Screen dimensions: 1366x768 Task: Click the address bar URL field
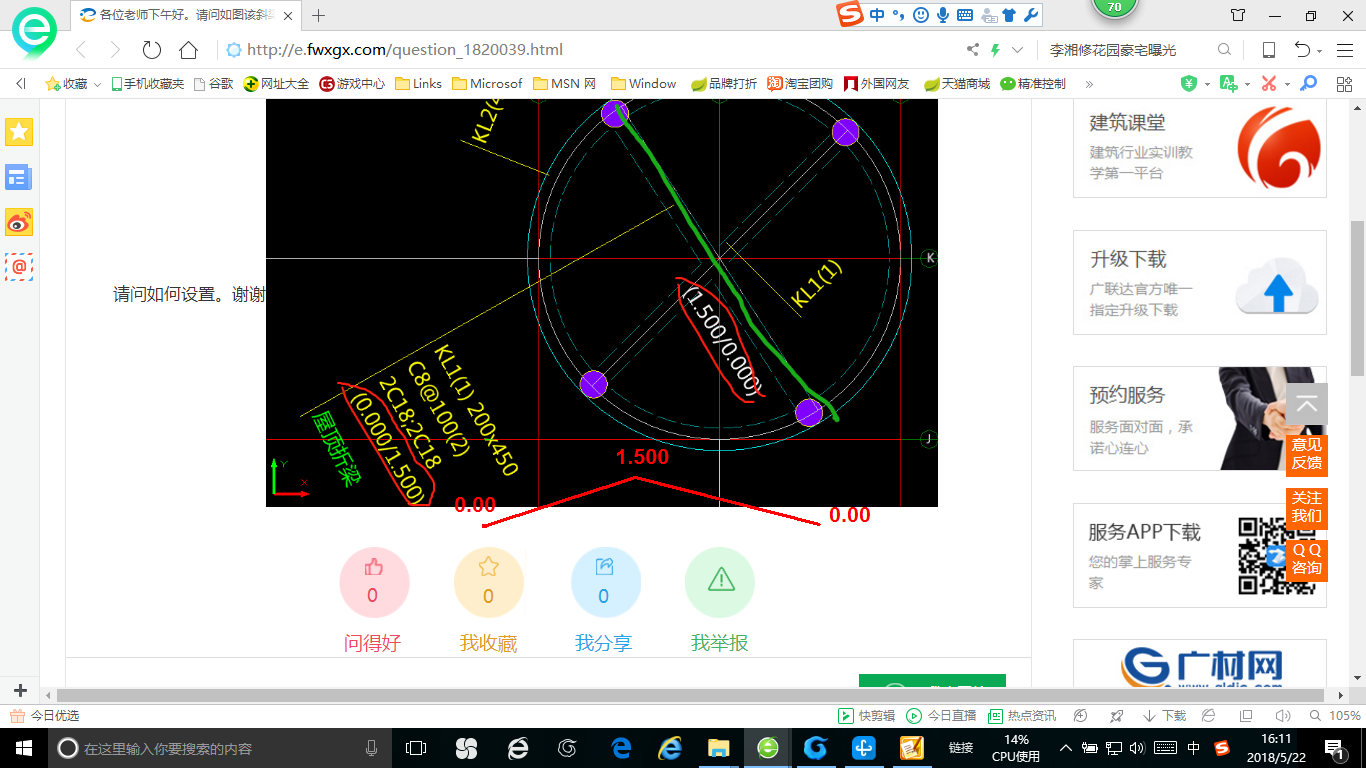coord(590,50)
